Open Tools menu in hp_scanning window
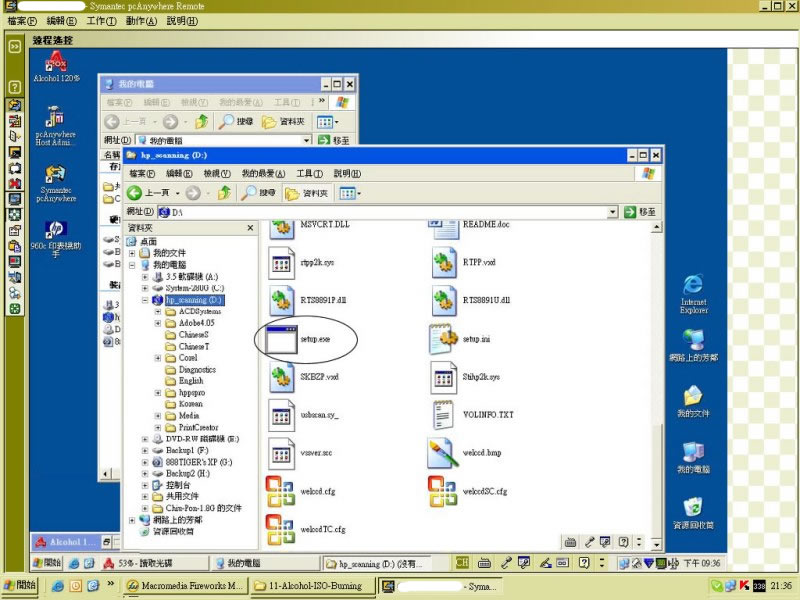 tap(310, 173)
